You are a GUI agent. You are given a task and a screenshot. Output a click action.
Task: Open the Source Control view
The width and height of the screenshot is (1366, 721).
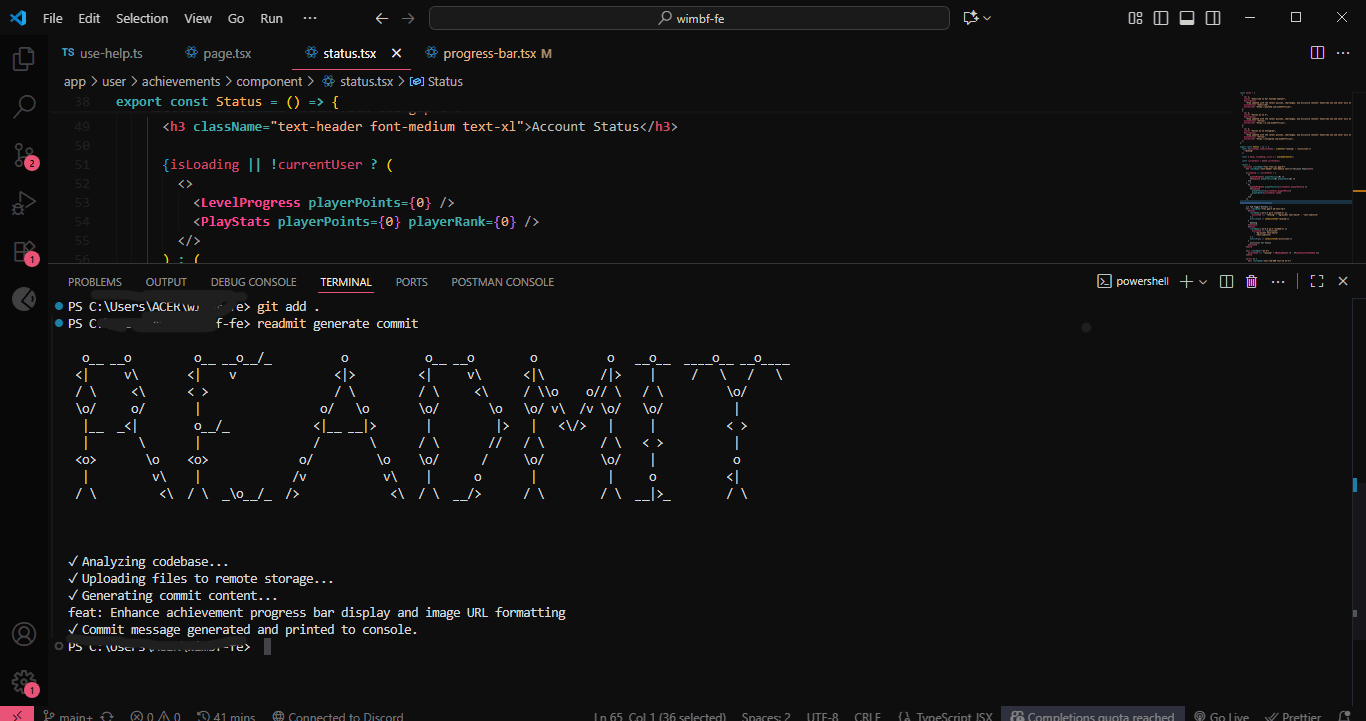pos(24,154)
